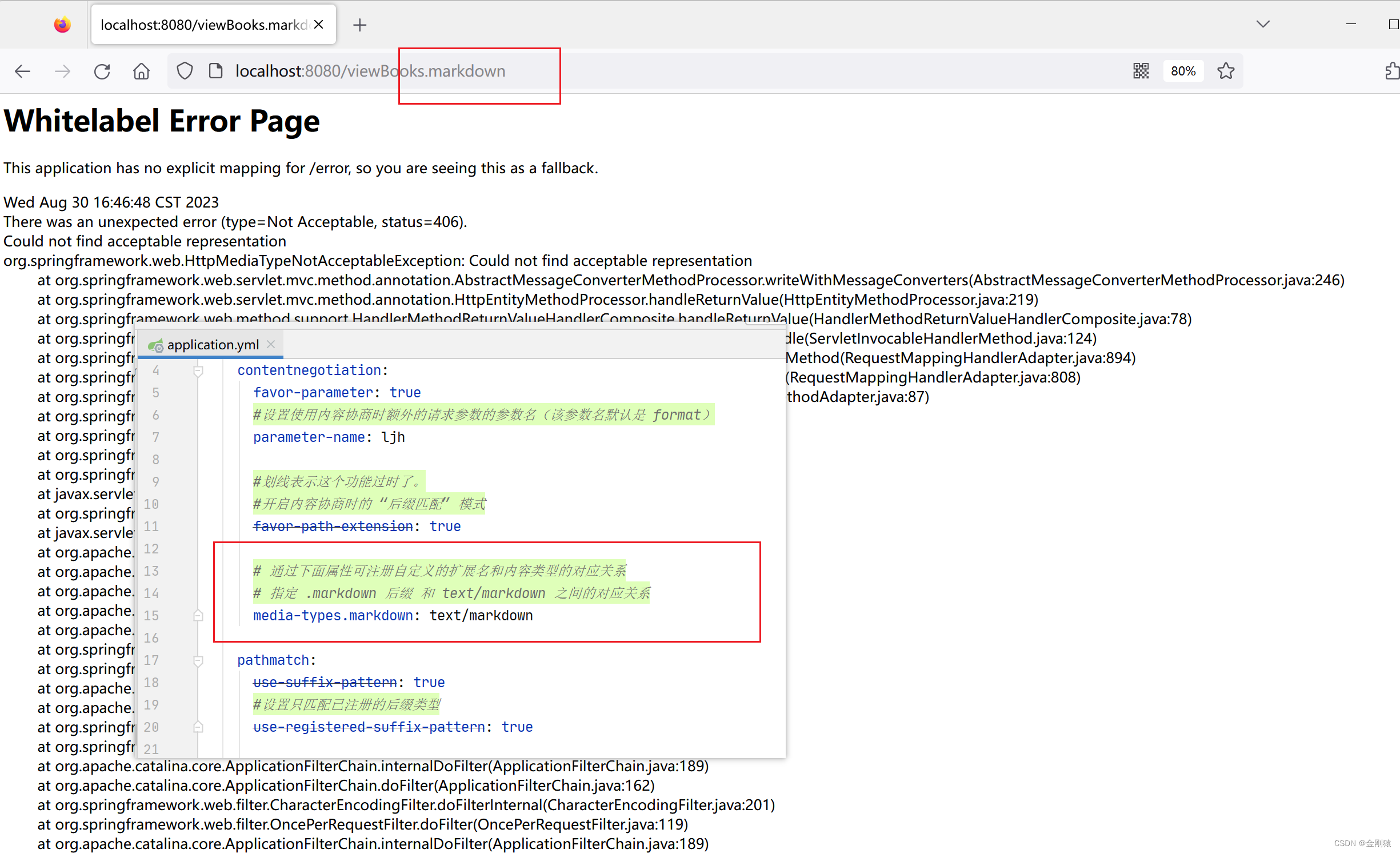Collapse fold marker at line 15
The width and height of the screenshot is (1400, 853).
click(x=198, y=616)
